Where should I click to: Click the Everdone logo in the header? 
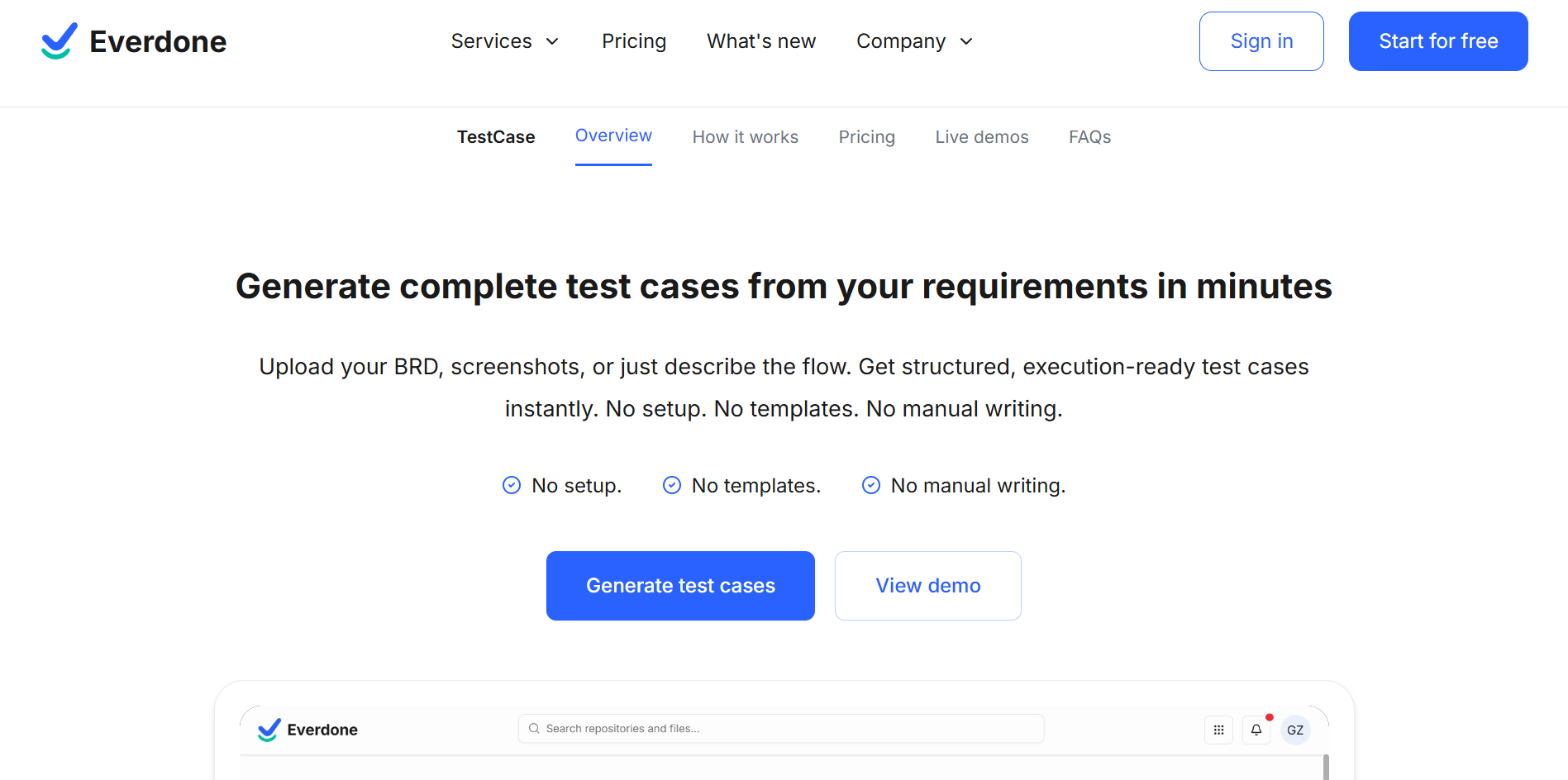[x=134, y=40]
